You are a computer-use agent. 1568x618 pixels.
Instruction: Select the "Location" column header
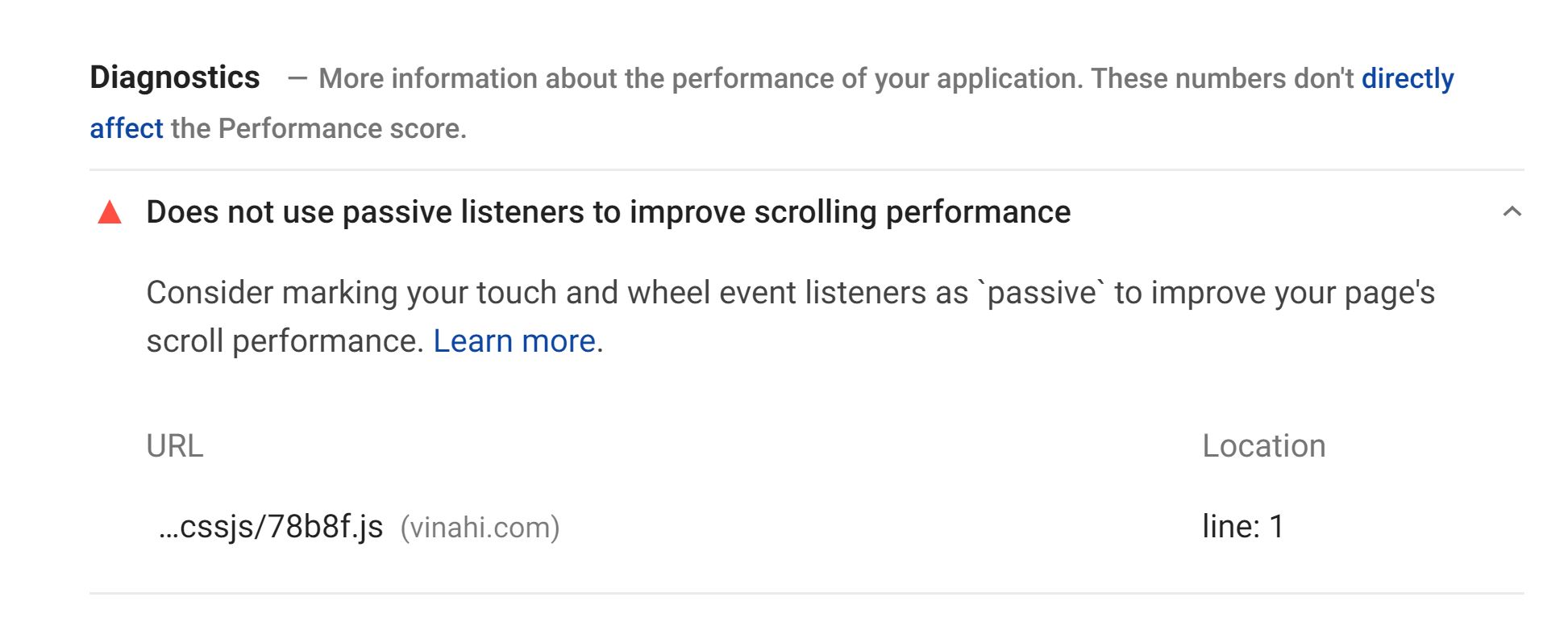pos(1263,446)
